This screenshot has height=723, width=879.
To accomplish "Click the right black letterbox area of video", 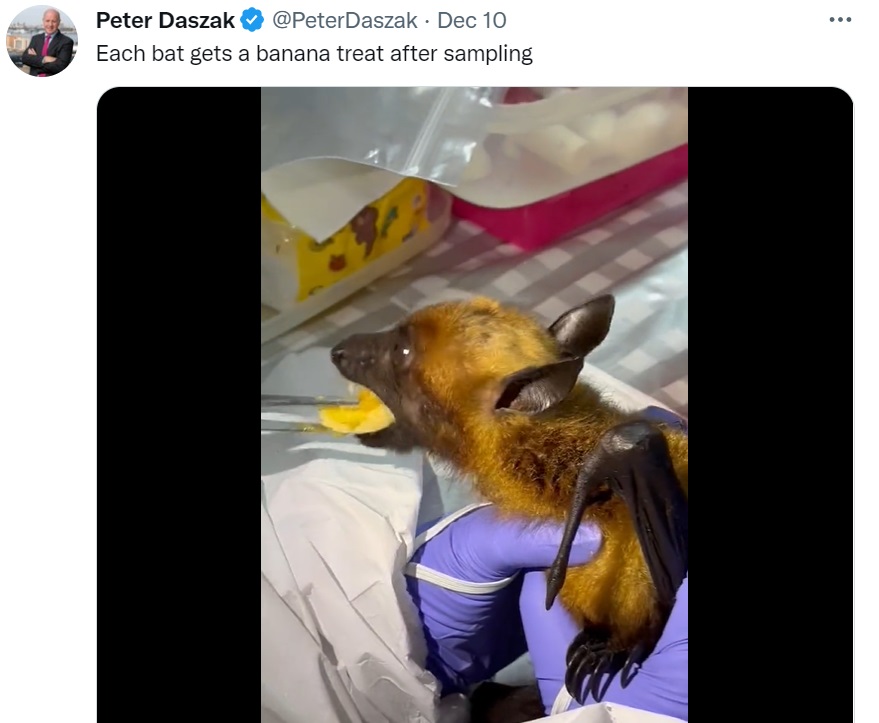I will (x=770, y=405).
